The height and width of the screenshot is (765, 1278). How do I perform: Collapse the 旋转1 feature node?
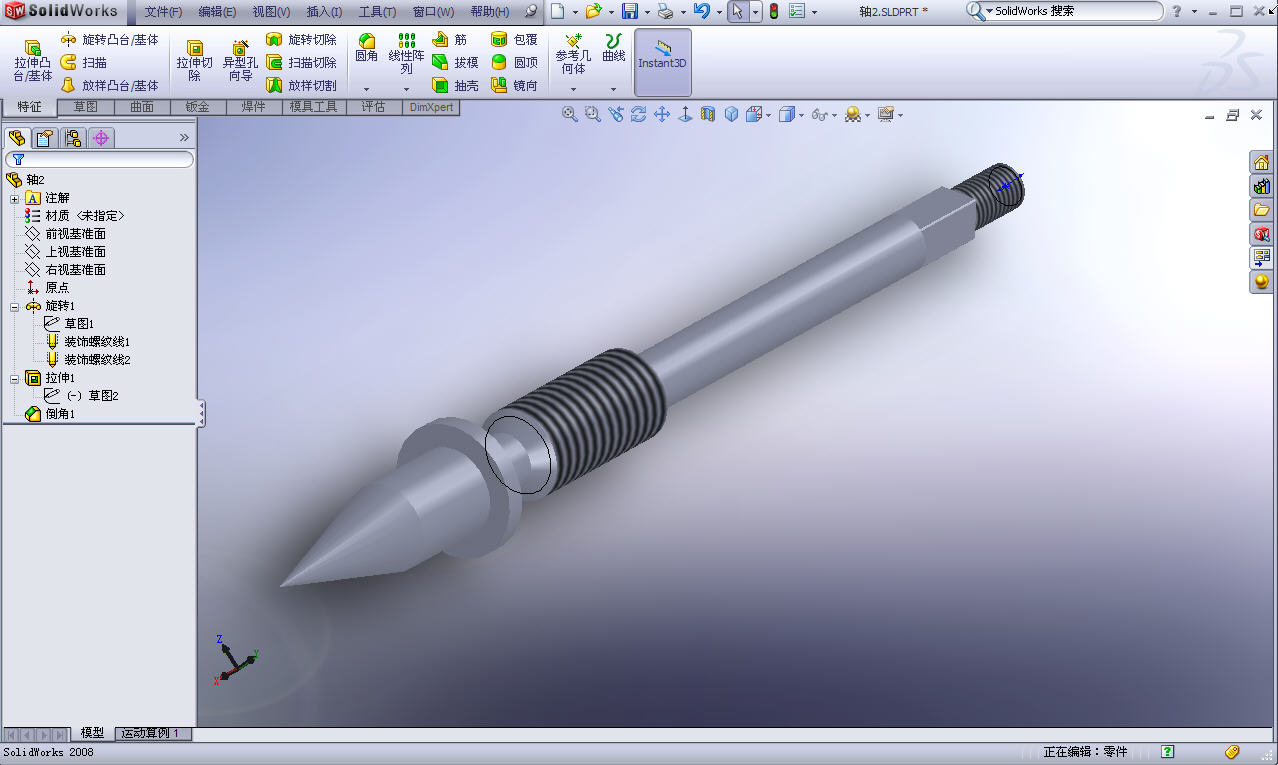(x=15, y=306)
